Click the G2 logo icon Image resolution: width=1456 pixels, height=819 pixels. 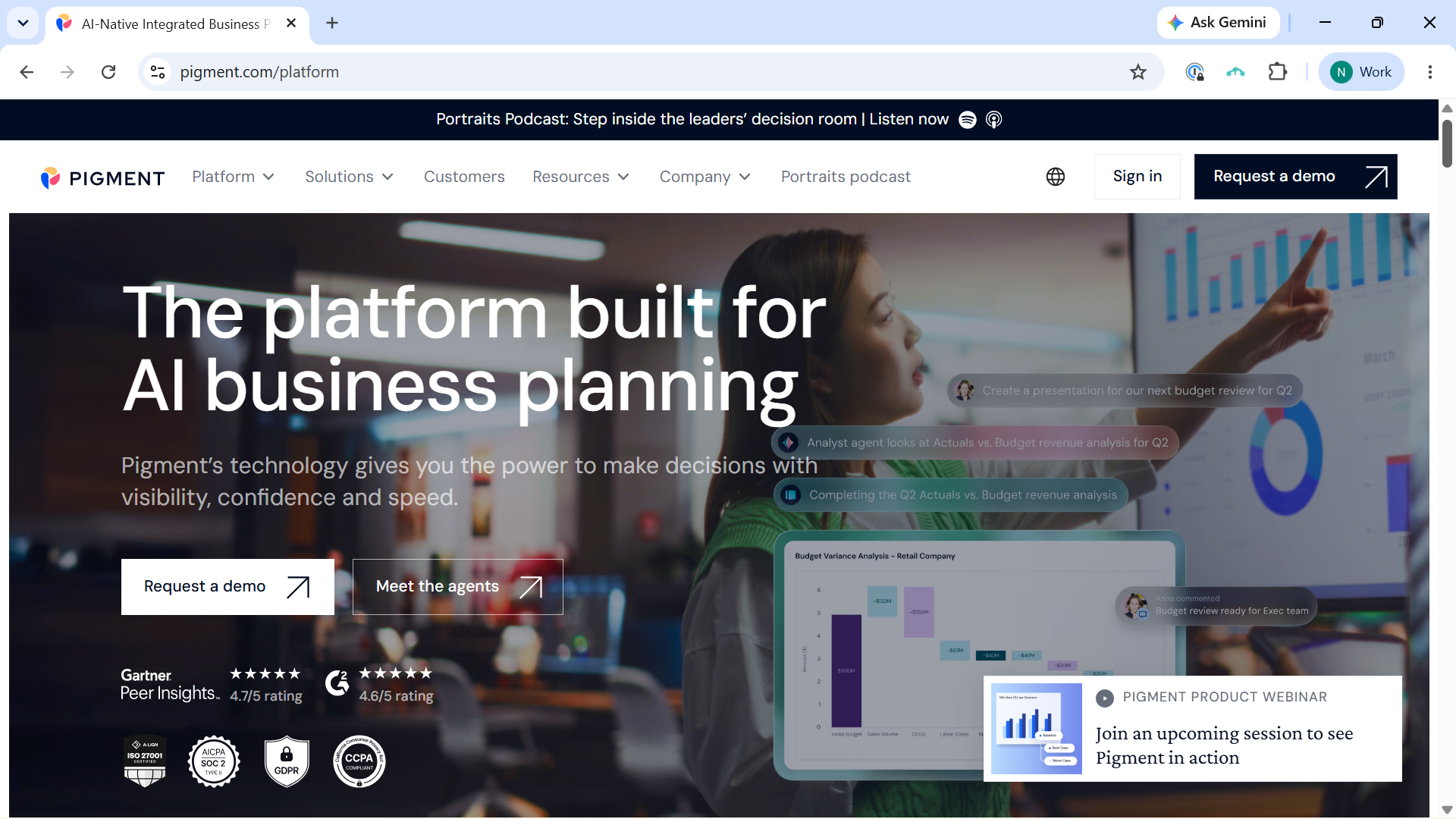(x=337, y=683)
